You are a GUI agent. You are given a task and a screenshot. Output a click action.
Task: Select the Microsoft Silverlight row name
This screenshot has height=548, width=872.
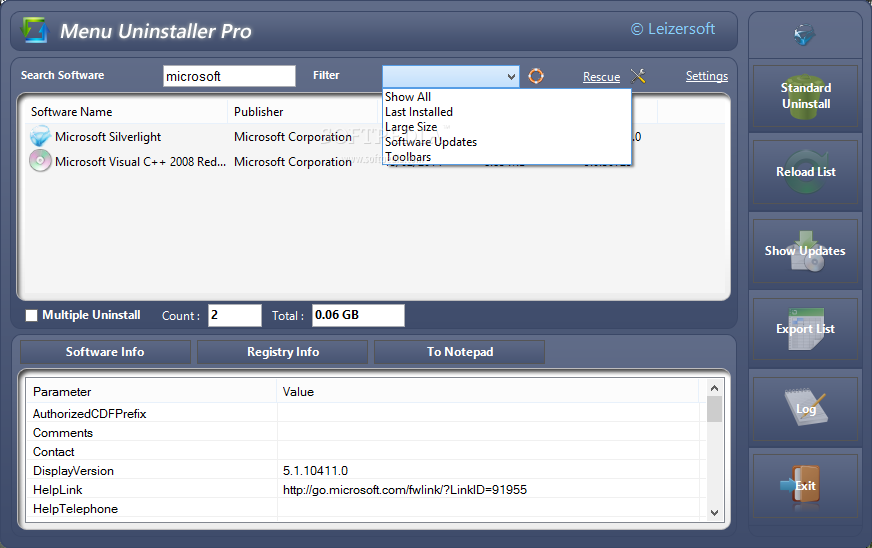coord(108,137)
